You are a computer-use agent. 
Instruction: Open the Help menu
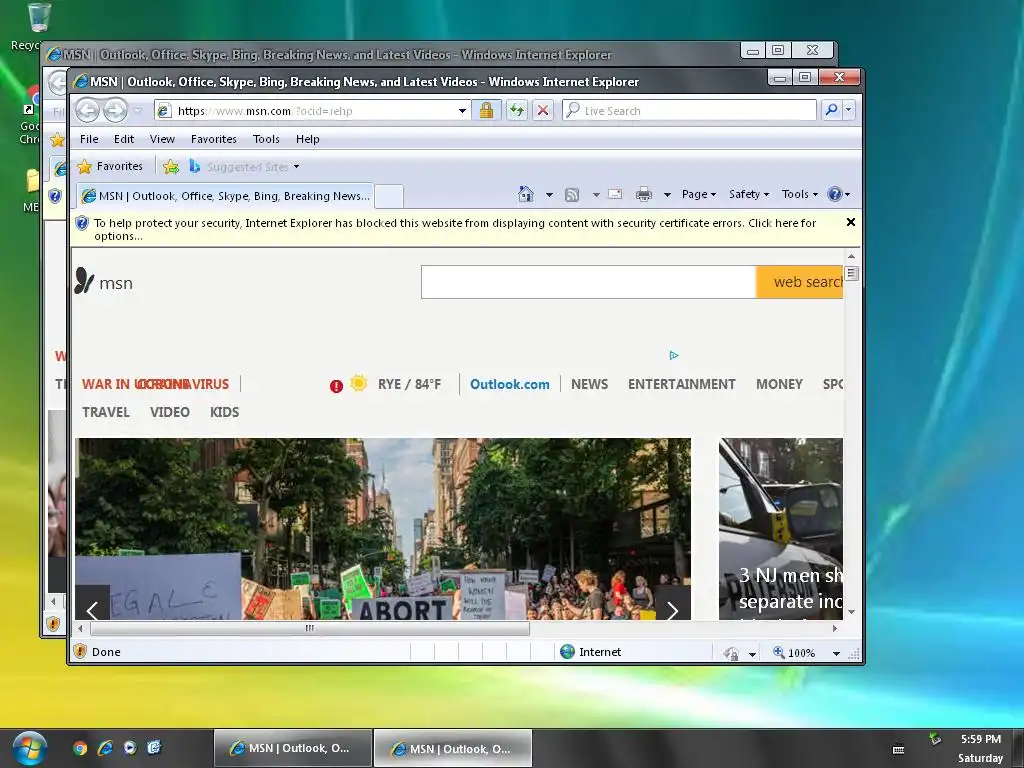[308, 139]
